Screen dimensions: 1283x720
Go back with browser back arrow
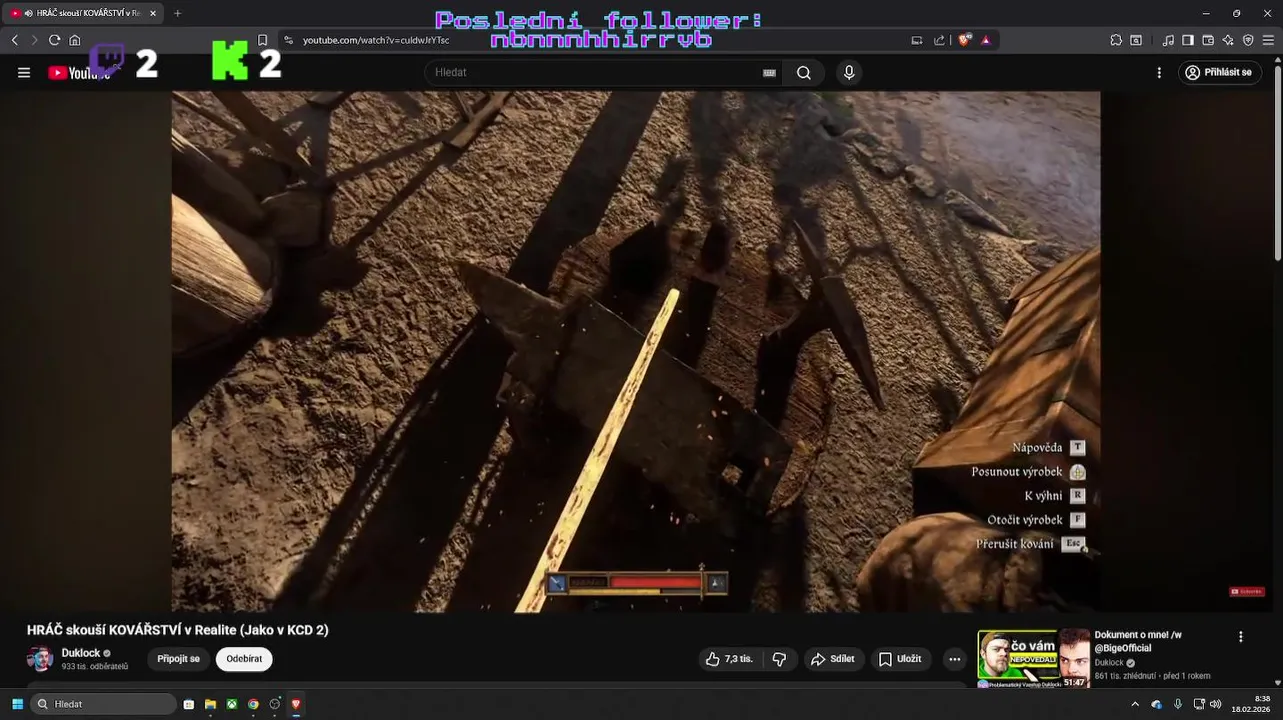coord(15,40)
